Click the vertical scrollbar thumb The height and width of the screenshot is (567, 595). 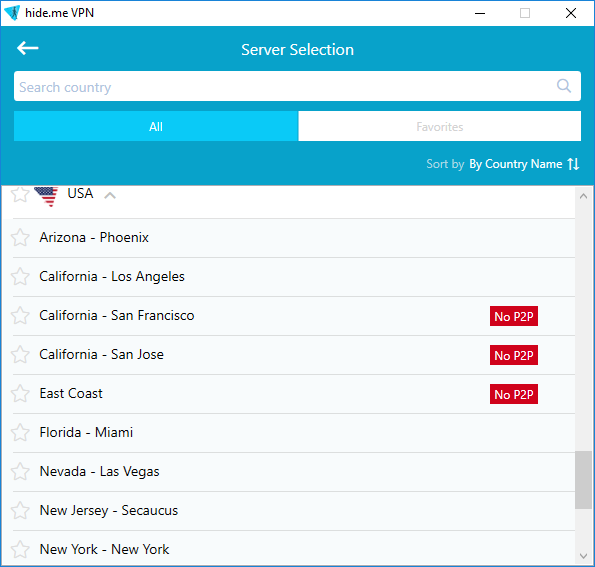[x=584, y=480]
